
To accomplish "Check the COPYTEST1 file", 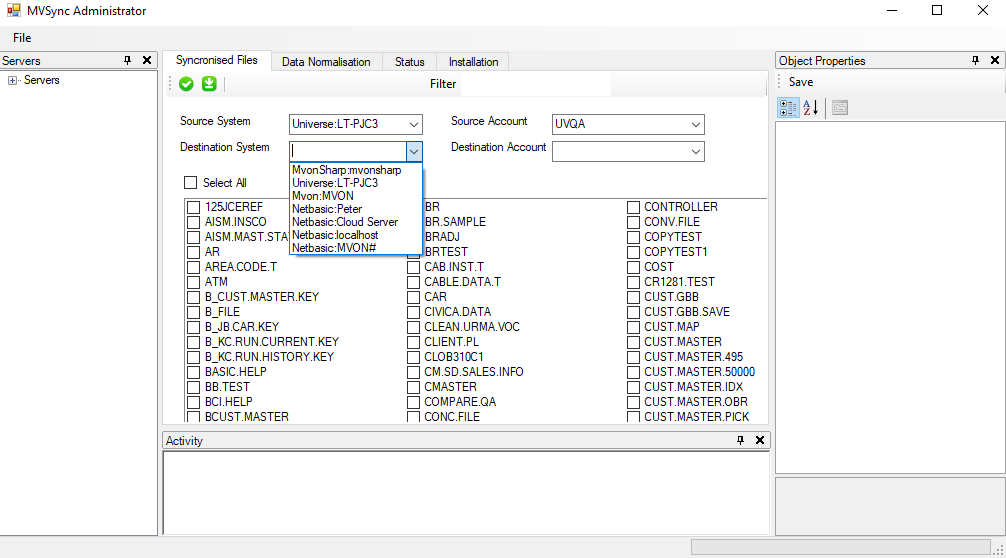I will tap(633, 252).
